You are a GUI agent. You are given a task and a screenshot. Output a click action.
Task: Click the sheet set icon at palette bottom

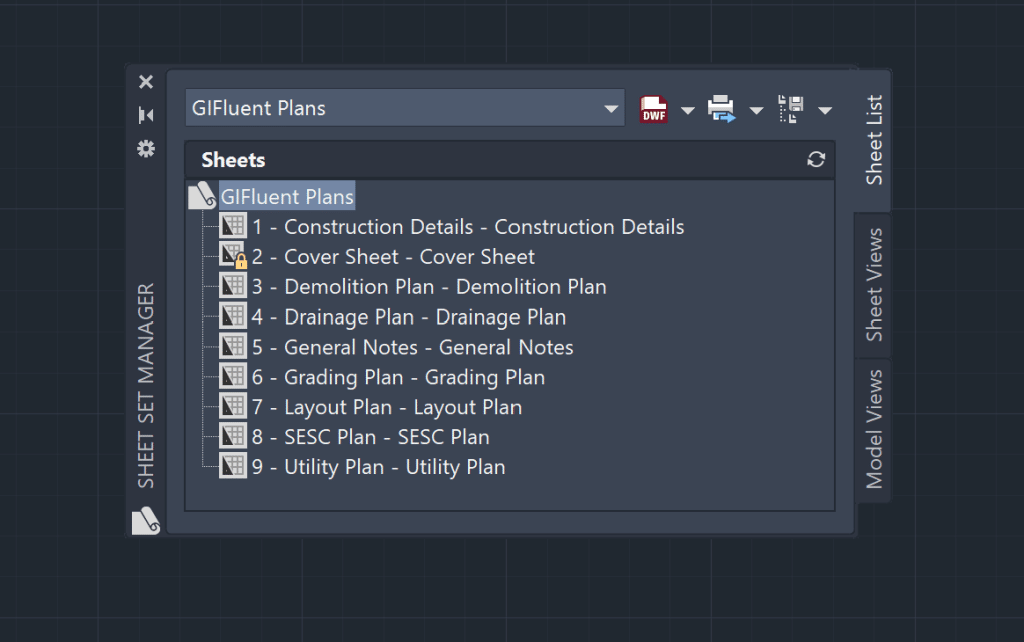point(144,522)
